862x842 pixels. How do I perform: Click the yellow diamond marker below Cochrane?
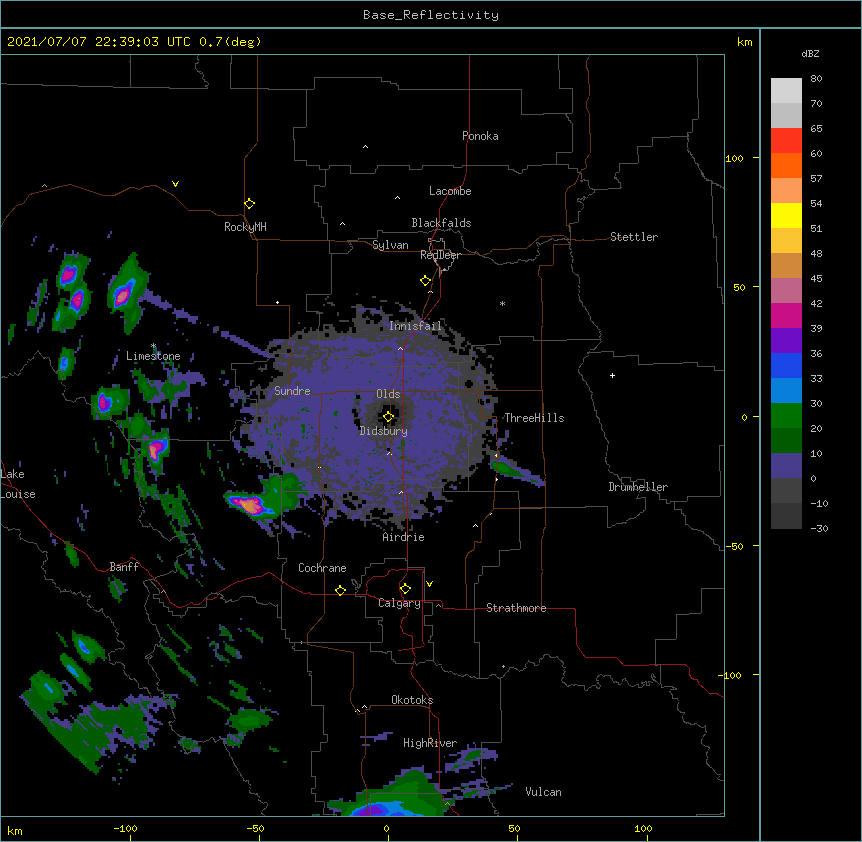click(340, 590)
